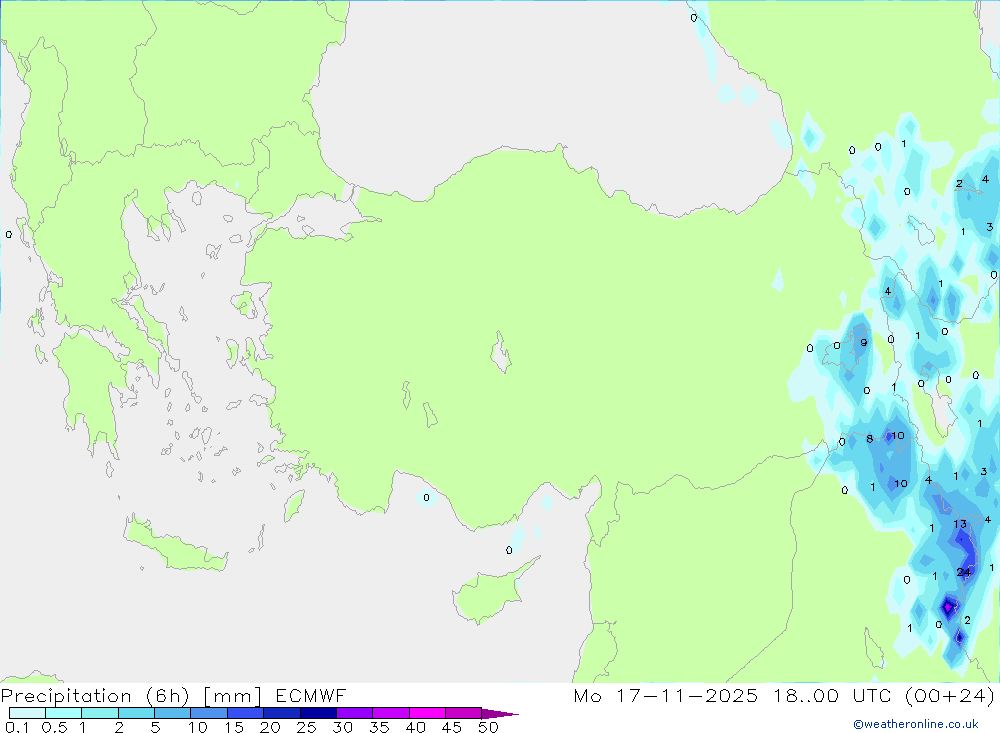This screenshot has width=1000, height=733.
Task: Pick the 0.5–1 mm legend color swatch
Action: (63, 713)
